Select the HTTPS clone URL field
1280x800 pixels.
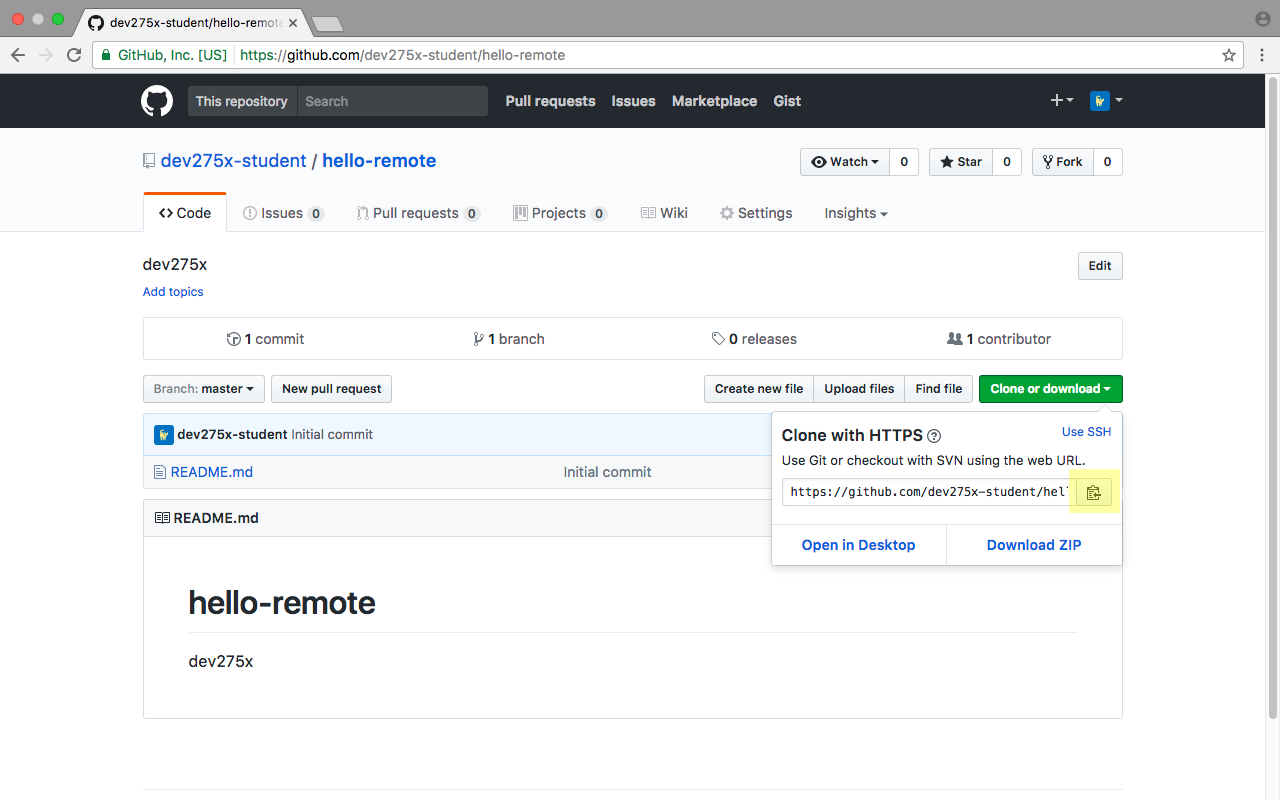click(x=929, y=492)
